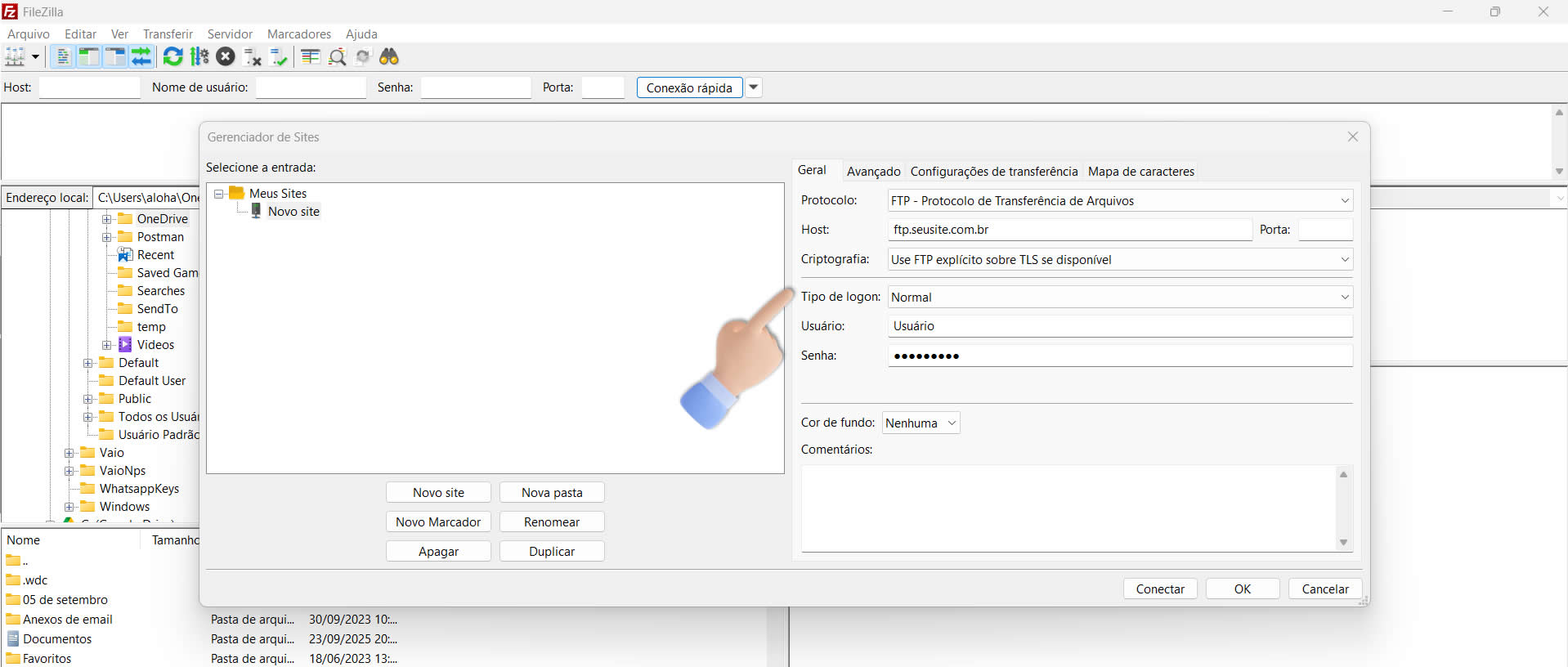Collapse the Meus Sites tree node
Screen dimensions: 1568x667
coord(219,194)
